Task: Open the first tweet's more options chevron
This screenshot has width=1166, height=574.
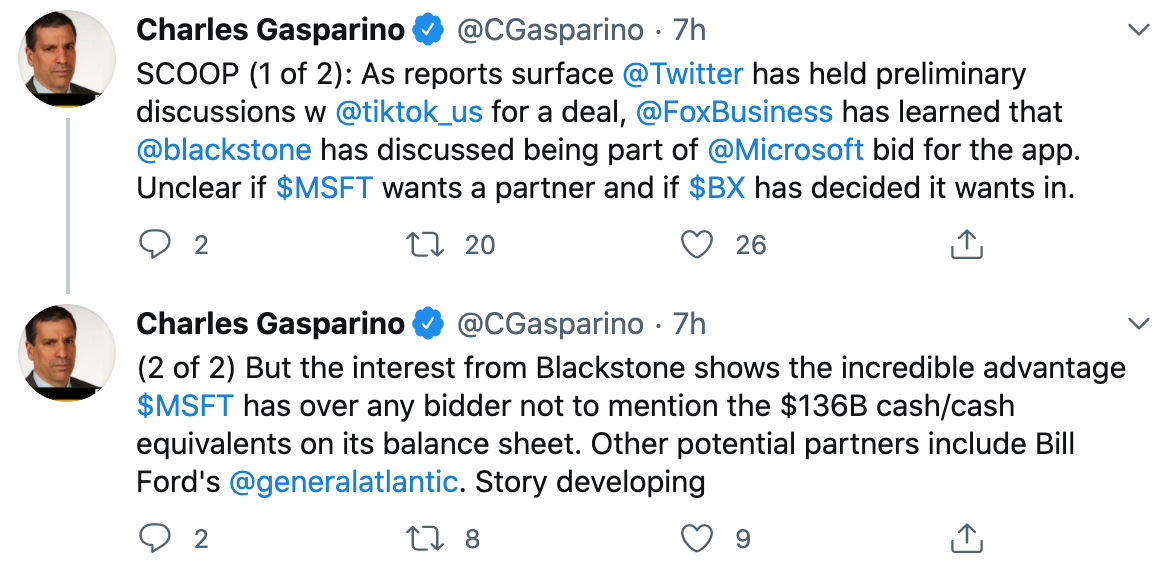Action: (1137, 31)
